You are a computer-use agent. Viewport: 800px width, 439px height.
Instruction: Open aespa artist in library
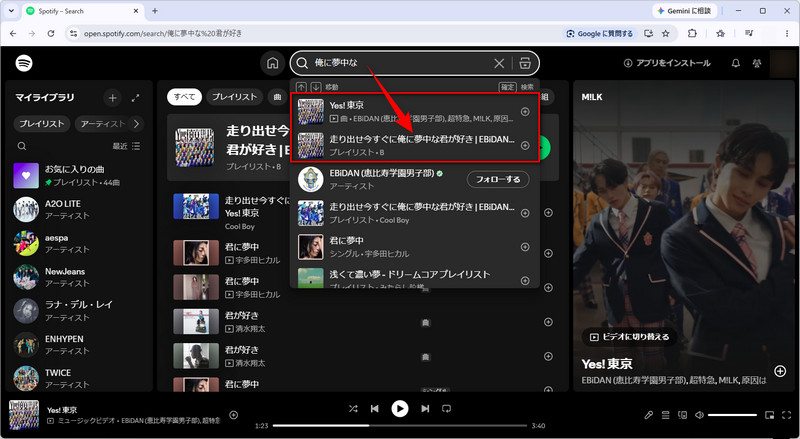click(79, 243)
